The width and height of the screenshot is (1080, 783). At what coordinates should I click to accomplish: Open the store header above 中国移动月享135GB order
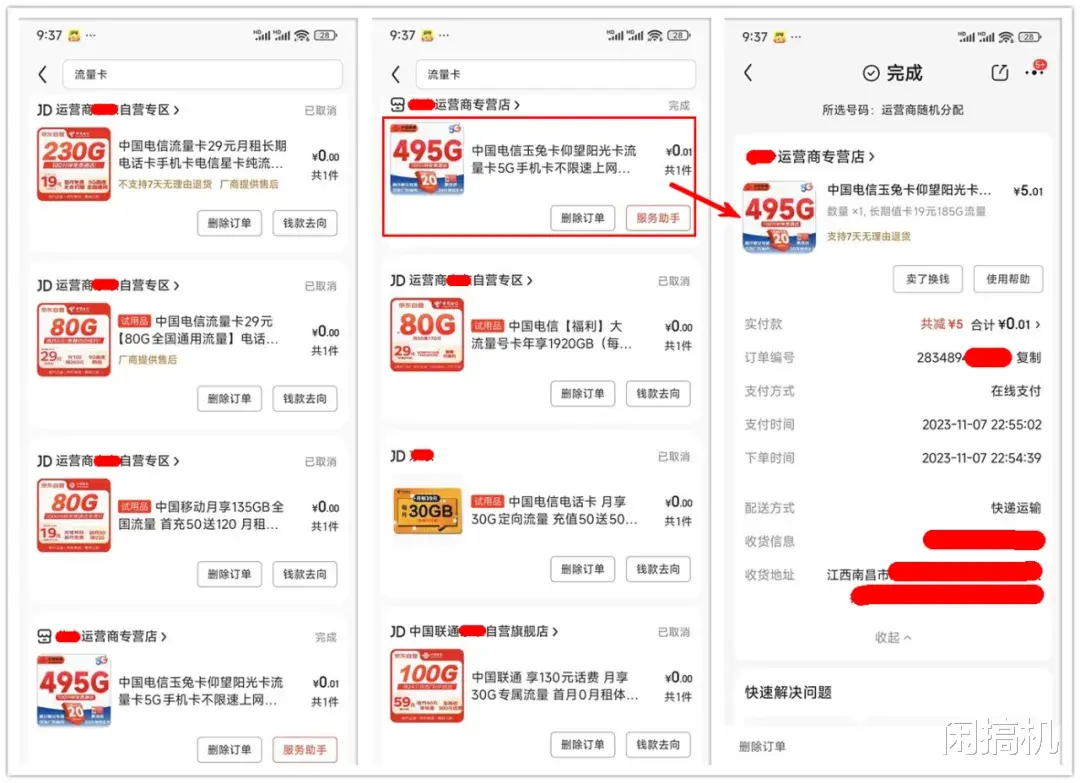coord(108,461)
